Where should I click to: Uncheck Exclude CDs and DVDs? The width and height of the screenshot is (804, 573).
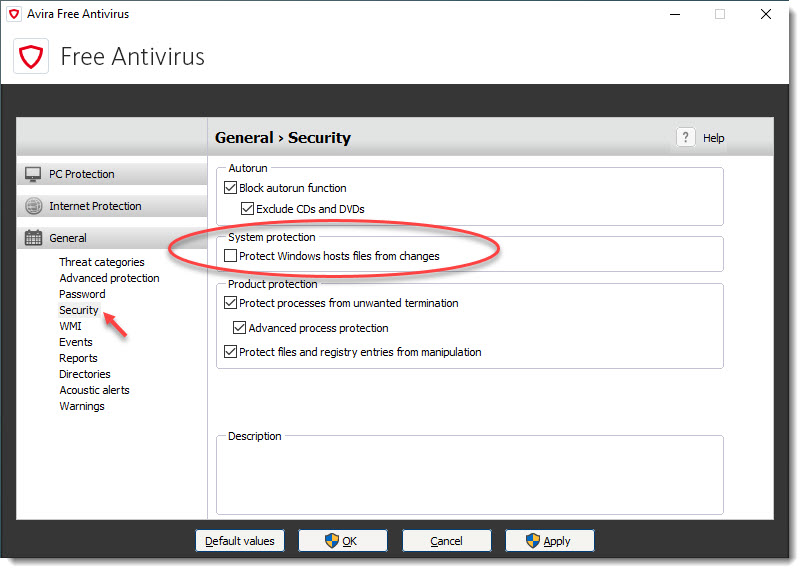[x=247, y=209]
